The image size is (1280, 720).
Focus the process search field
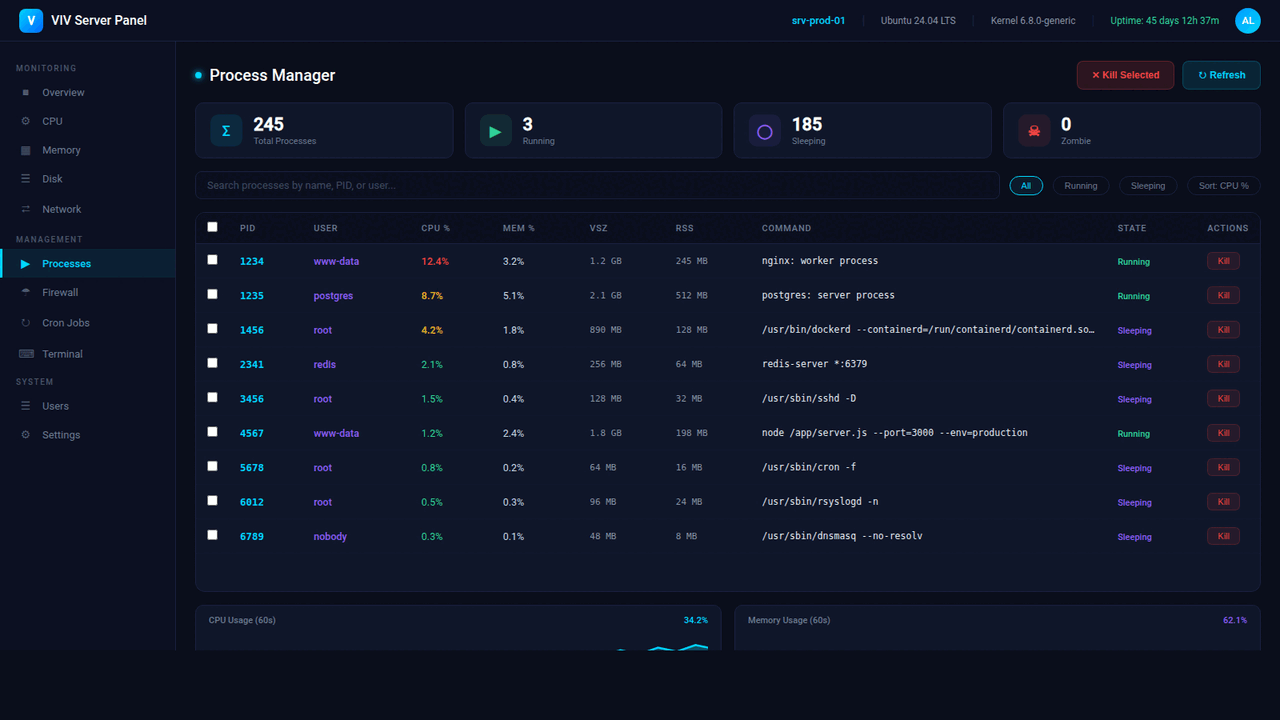(x=597, y=185)
